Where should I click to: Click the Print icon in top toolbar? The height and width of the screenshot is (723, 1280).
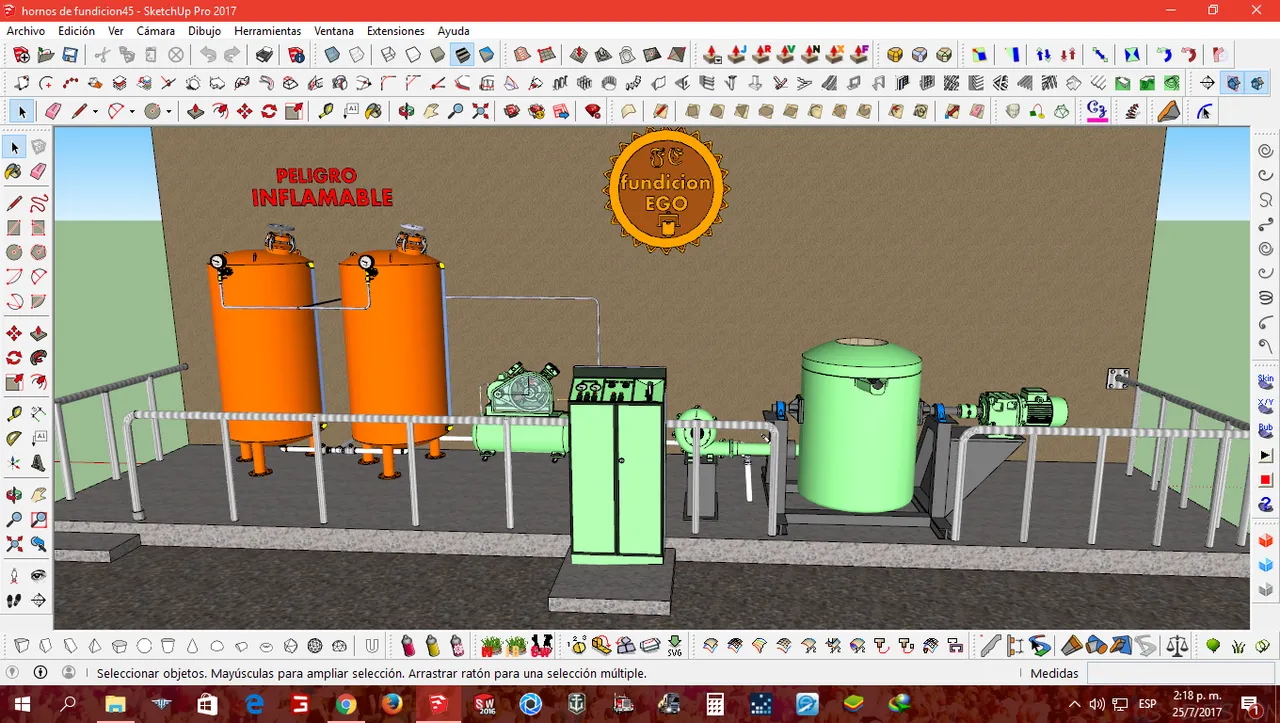click(264, 55)
